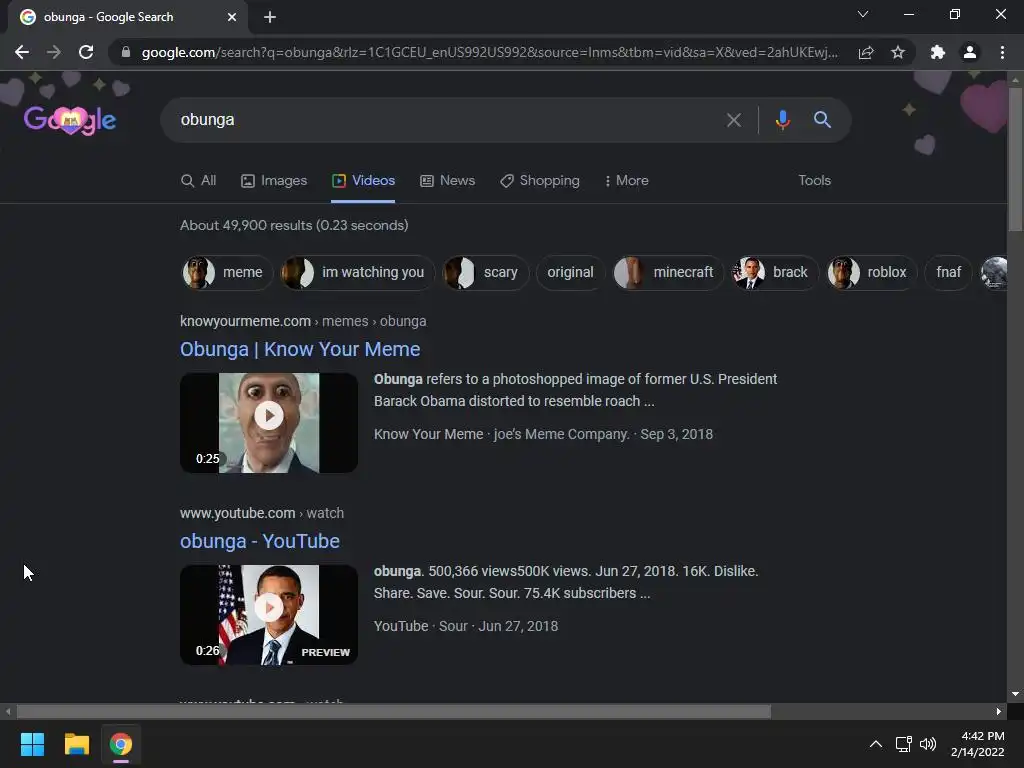Viewport: 1024px width, 768px height.
Task: Select the Videos tab
Action: click(363, 180)
